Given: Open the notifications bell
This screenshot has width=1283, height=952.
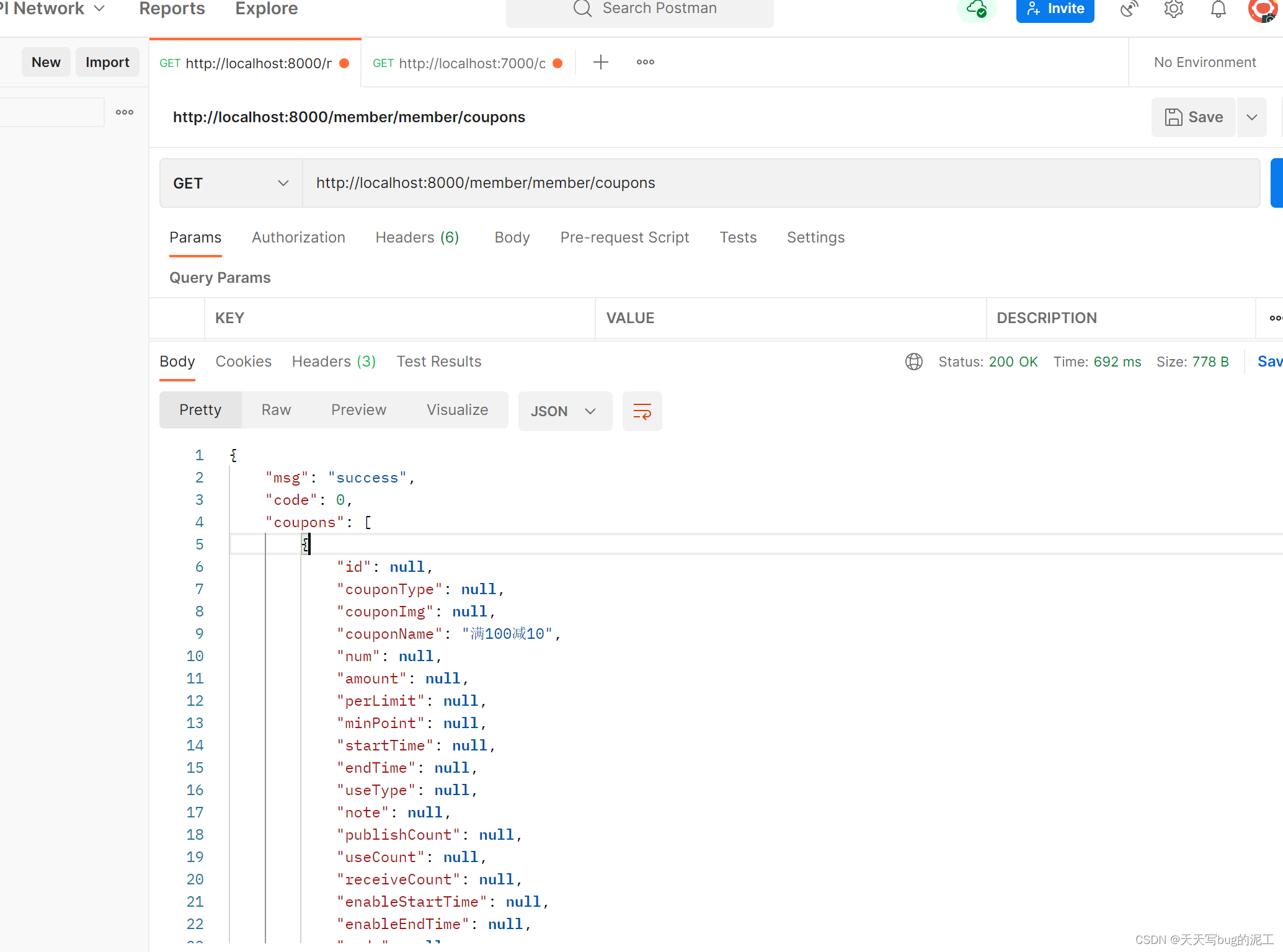Looking at the screenshot, I should [x=1218, y=9].
